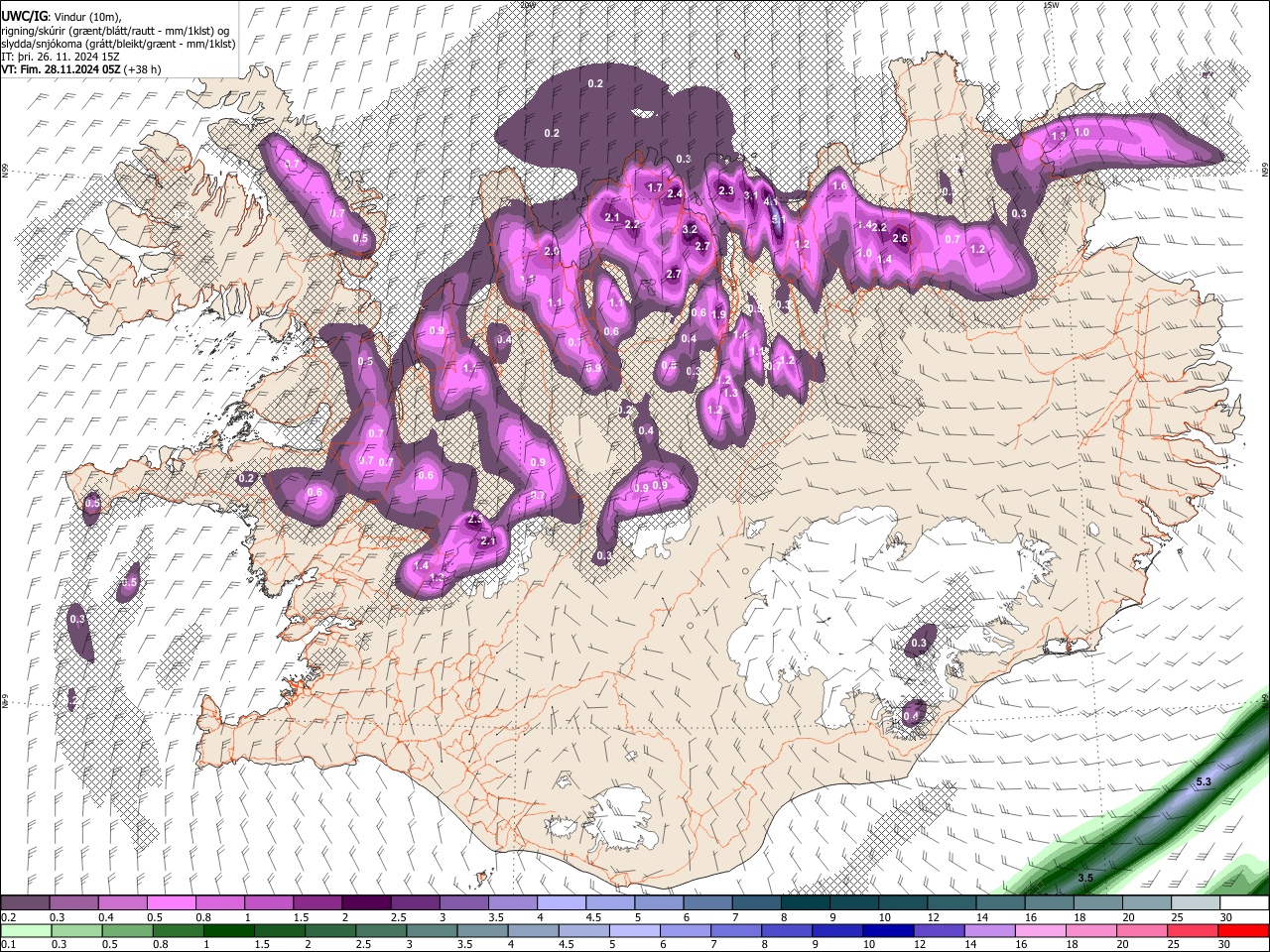
Task: Click the 'rigning/skúrir' legend description line
Action: (115, 31)
